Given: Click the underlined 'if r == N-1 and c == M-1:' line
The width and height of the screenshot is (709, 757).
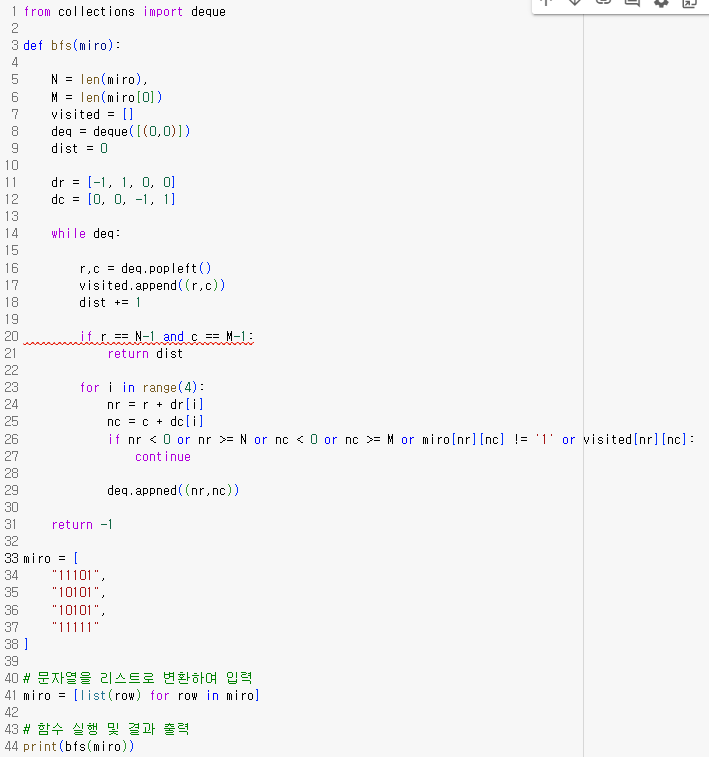Looking at the screenshot, I should point(167,336).
